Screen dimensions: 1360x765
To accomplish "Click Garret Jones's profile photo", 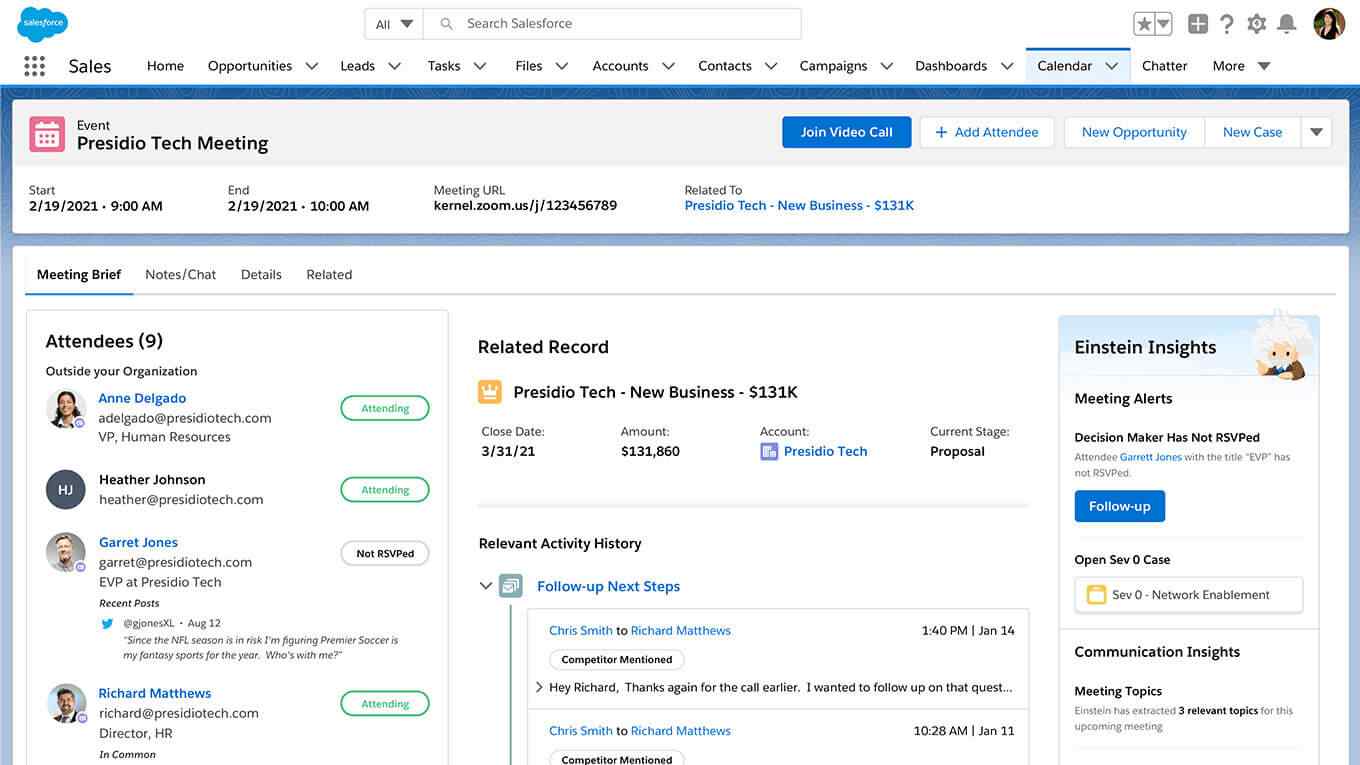I will pyautogui.click(x=66, y=552).
